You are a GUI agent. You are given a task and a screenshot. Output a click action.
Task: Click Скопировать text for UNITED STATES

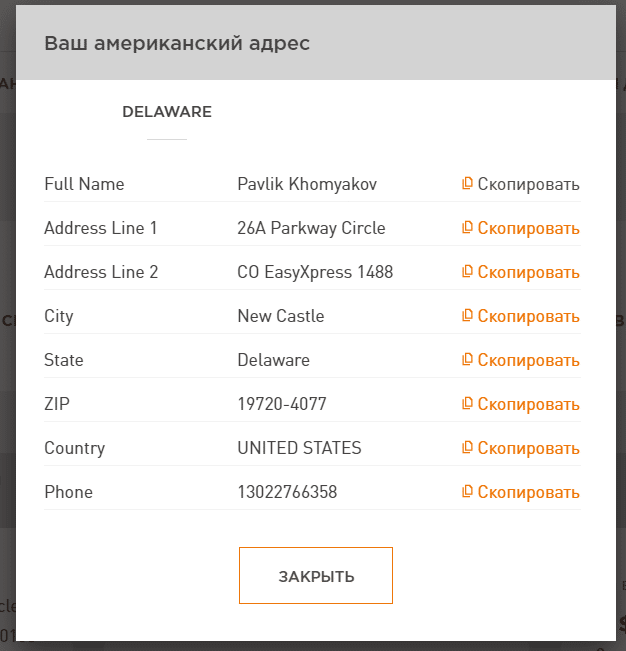coord(528,448)
